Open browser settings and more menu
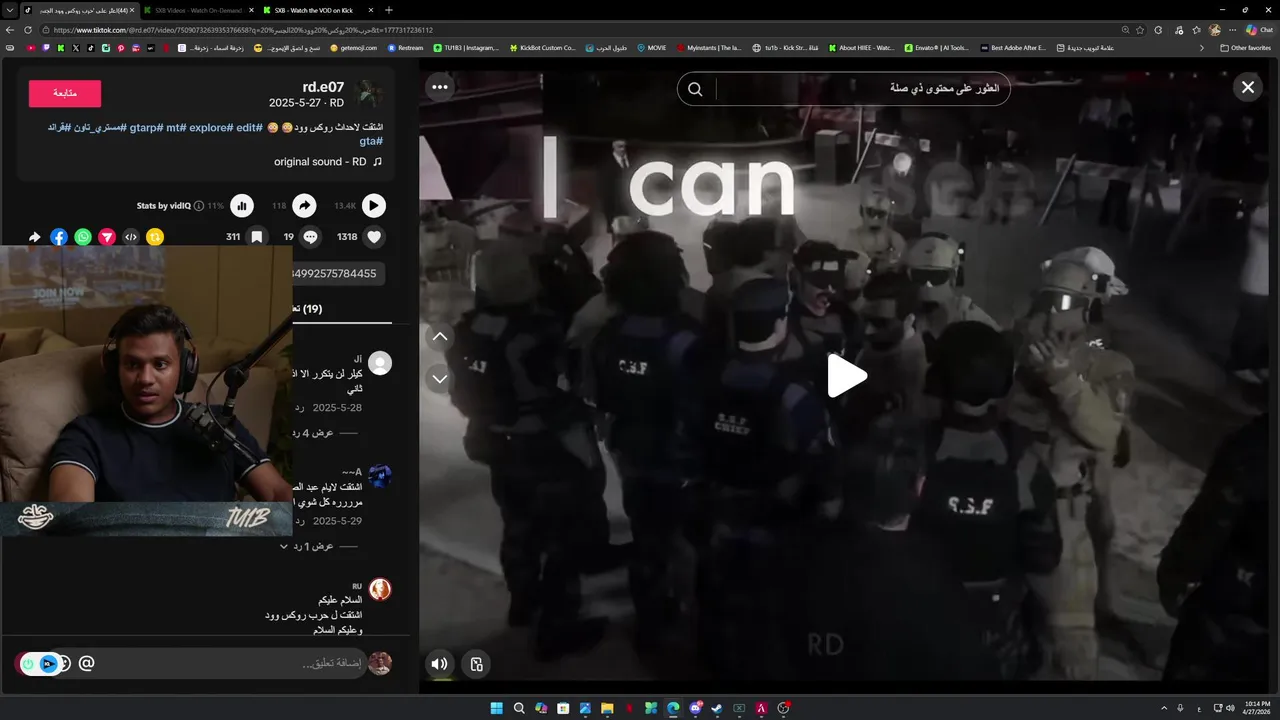1280x720 pixels. pyautogui.click(x=1231, y=30)
